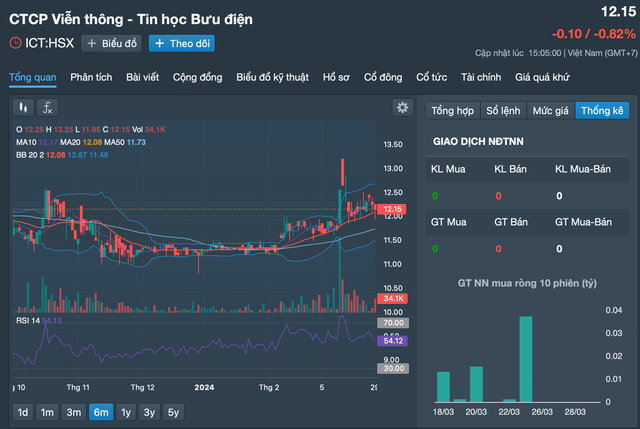Image resolution: width=640 pixels, height=429 pixels.
Task: Go to the Tài chính tab
Action: (480, 77)
